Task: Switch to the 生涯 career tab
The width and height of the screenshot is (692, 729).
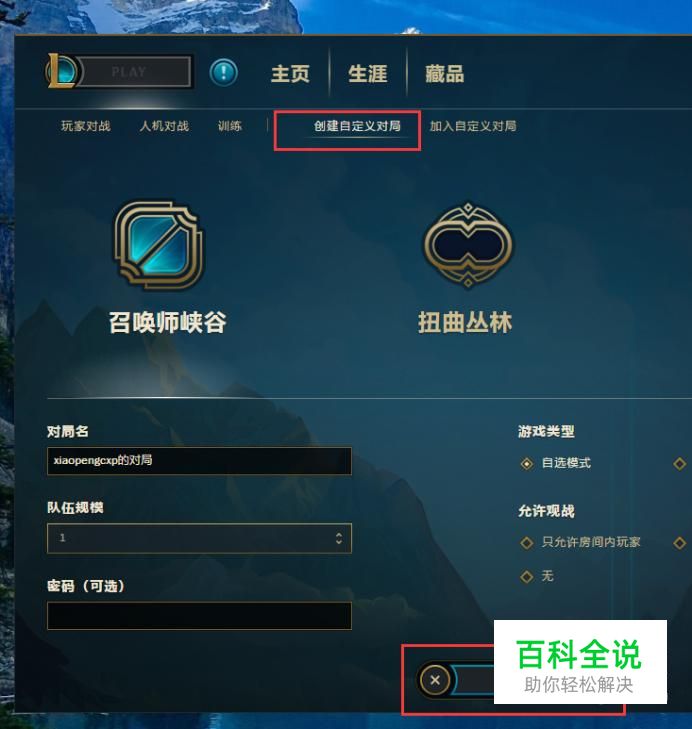Action: coord(368,74)
